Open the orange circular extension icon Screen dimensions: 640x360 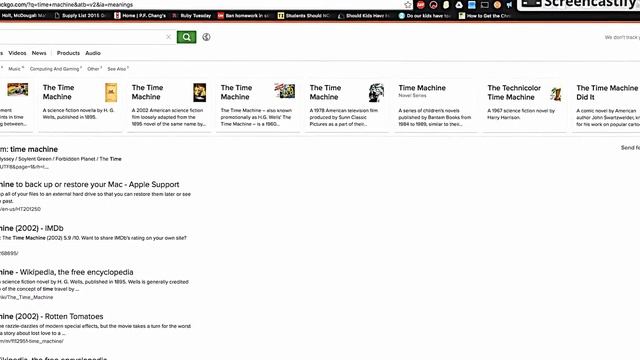497,5
